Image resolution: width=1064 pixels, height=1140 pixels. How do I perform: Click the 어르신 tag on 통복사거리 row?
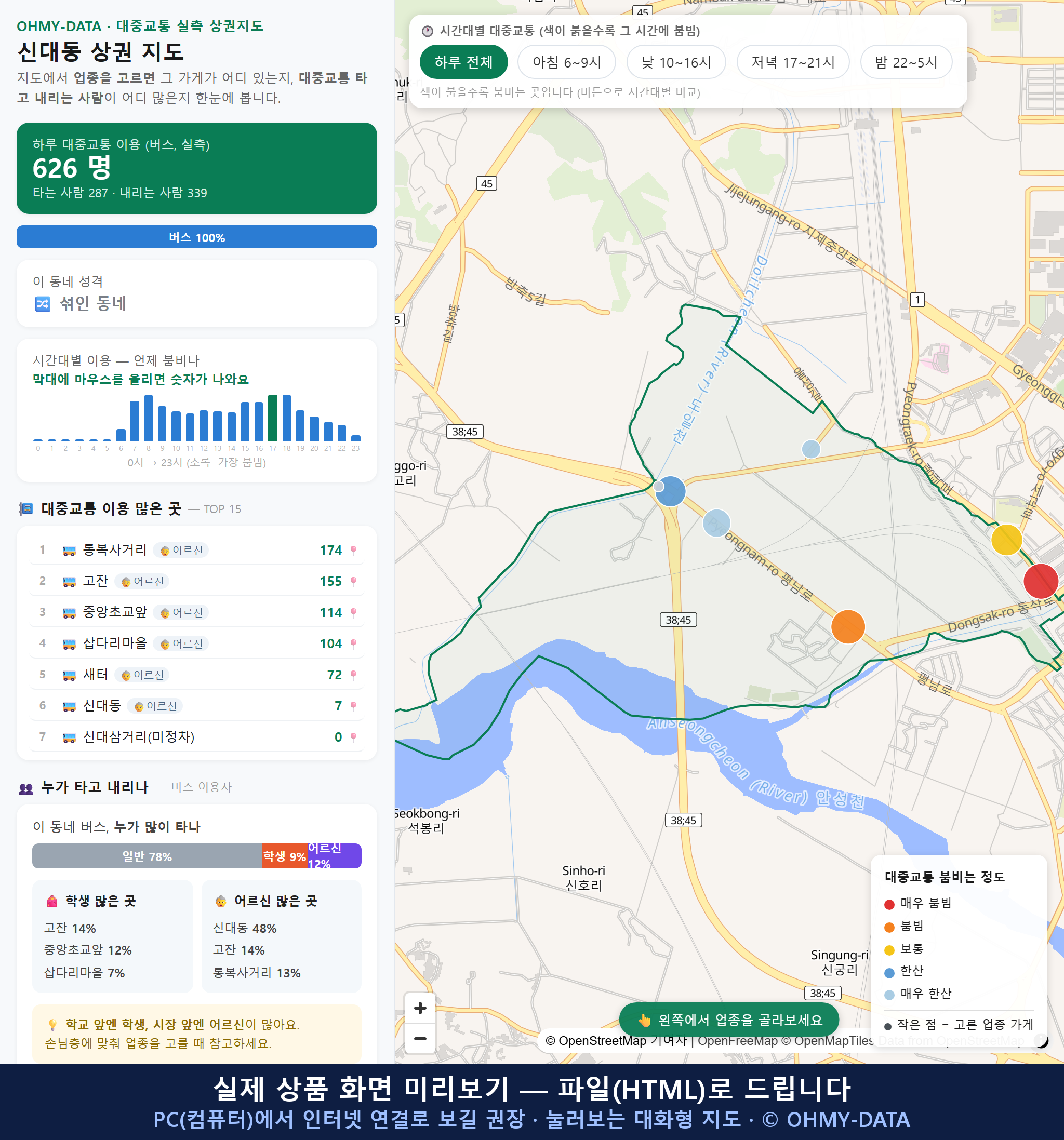[181, 551]
